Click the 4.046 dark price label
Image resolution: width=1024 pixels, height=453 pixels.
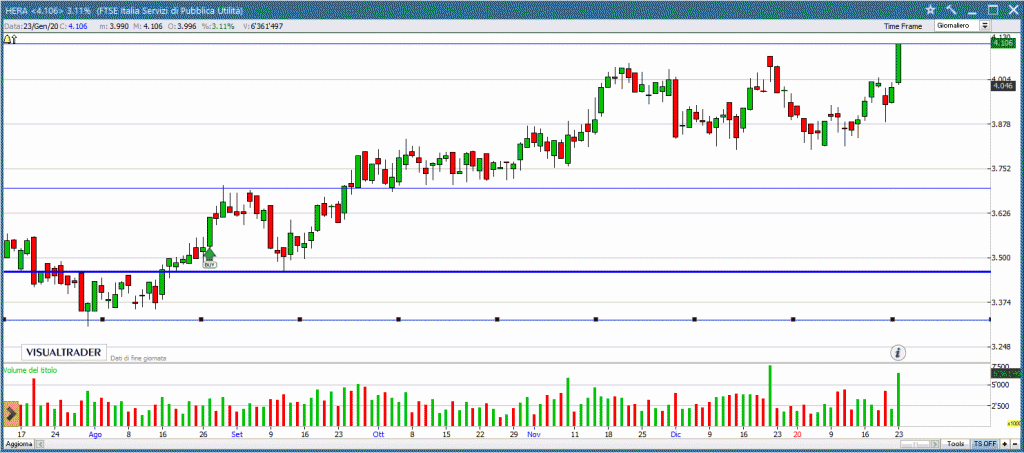point(1002,86)
